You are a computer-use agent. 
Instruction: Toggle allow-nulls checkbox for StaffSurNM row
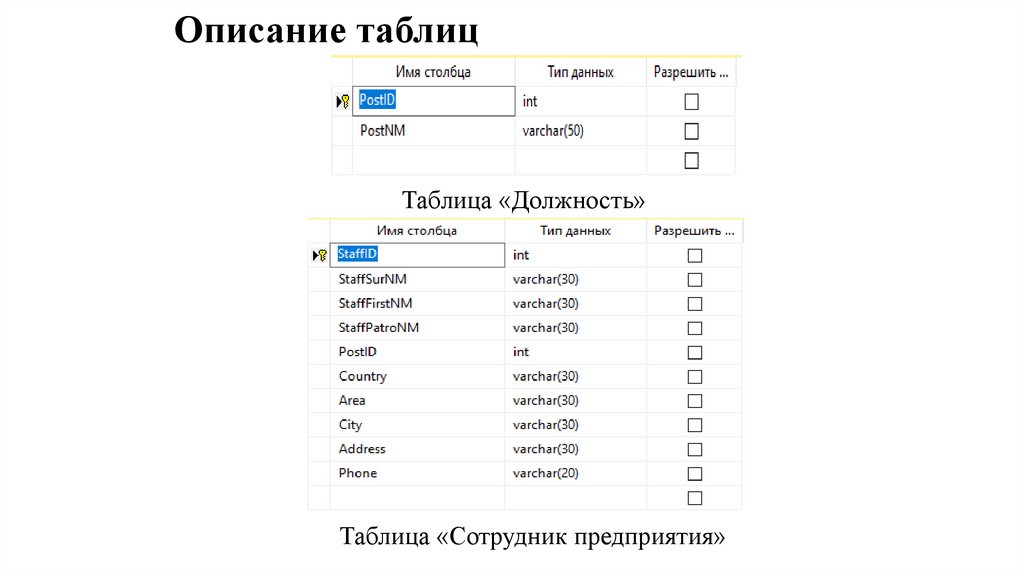click(695, 279)
